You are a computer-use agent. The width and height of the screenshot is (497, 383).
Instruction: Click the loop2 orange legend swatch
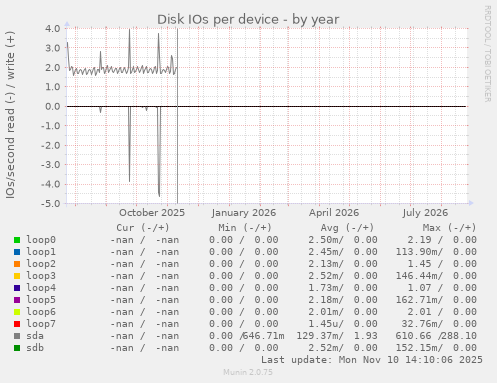tap(17, 264)
